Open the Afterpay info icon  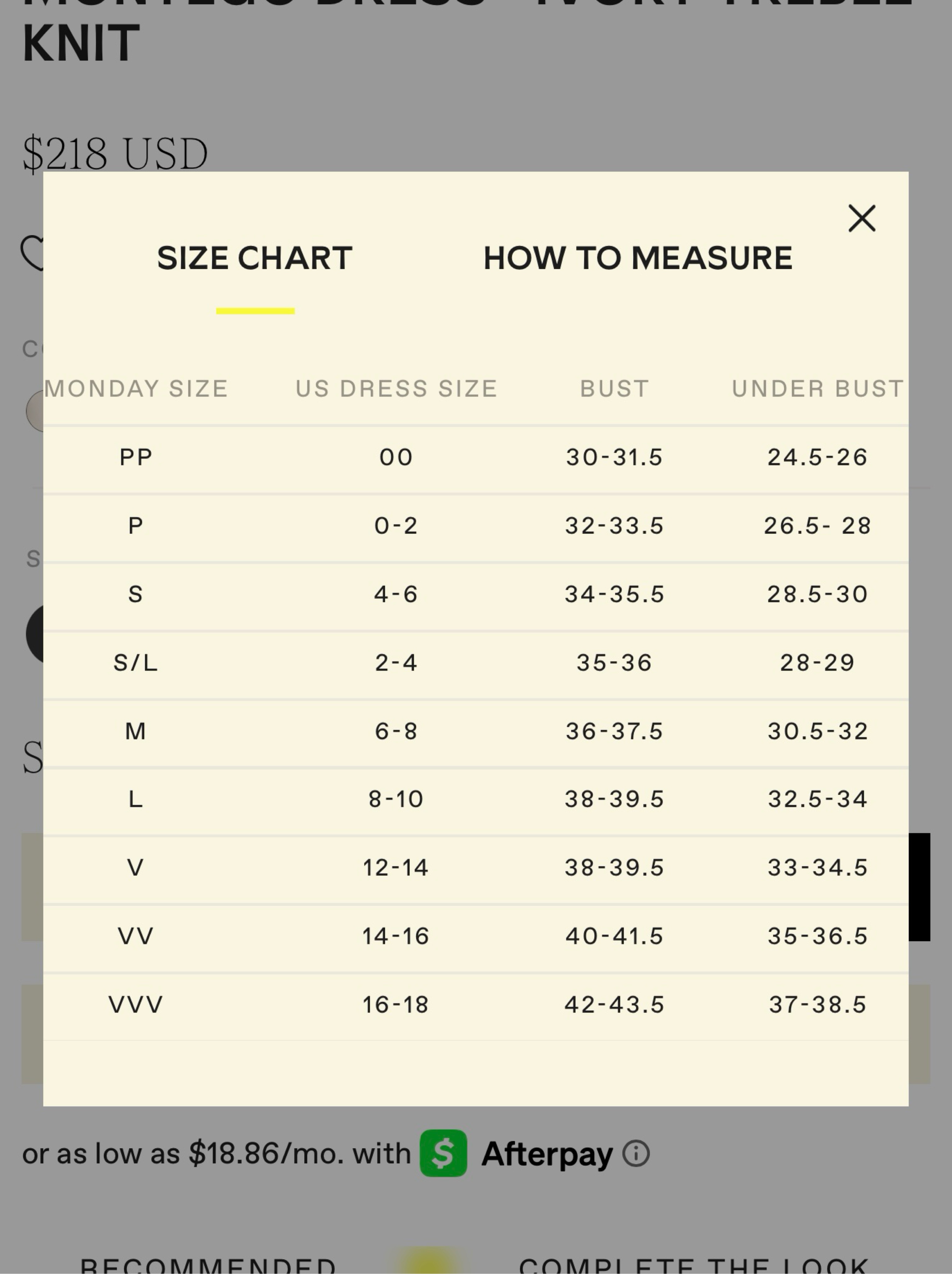click(636, 1154)
